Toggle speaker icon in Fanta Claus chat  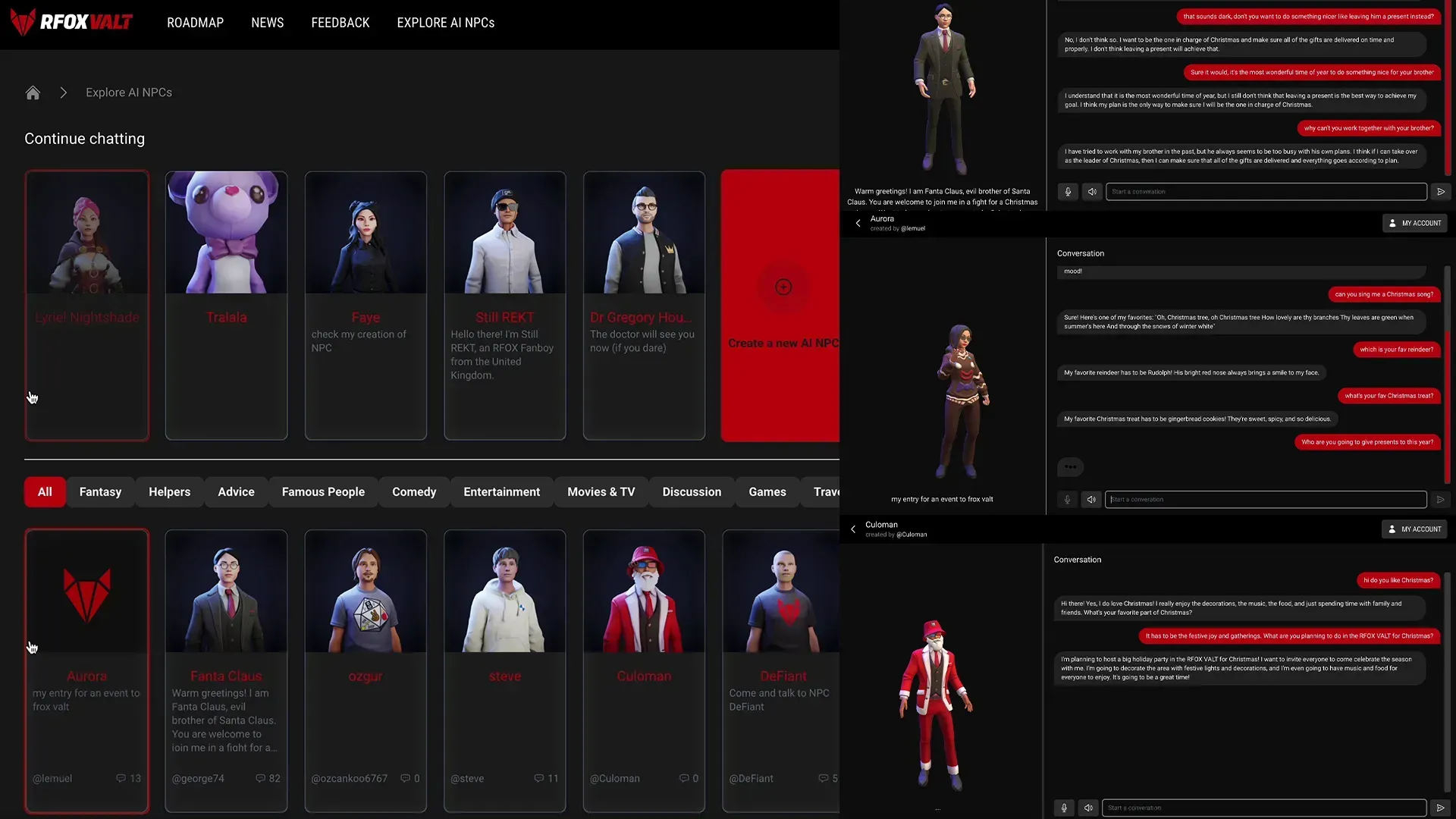click(1092, 192)
